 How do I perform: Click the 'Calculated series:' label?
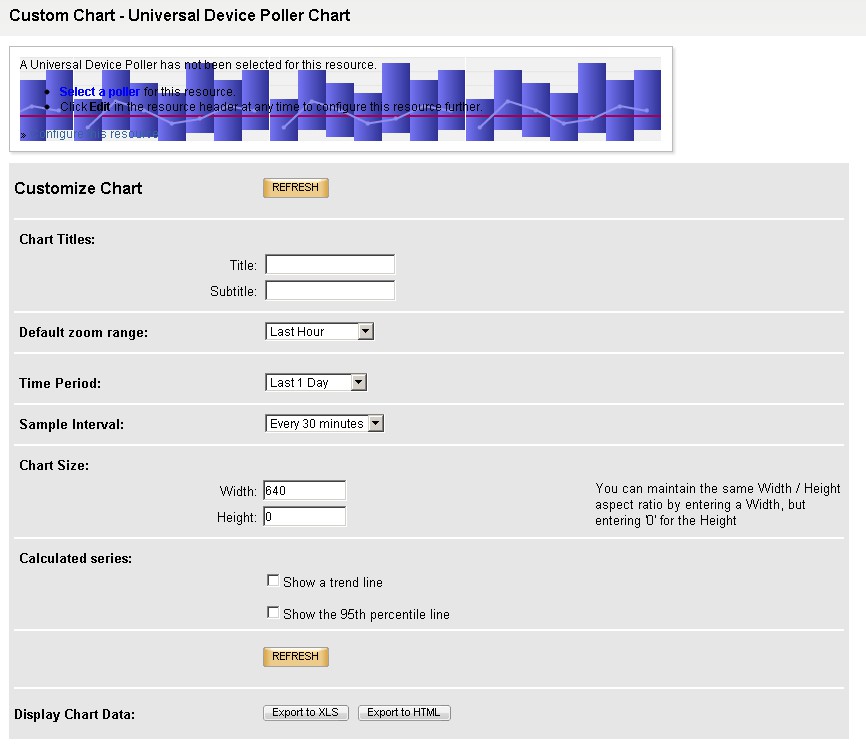76,558
